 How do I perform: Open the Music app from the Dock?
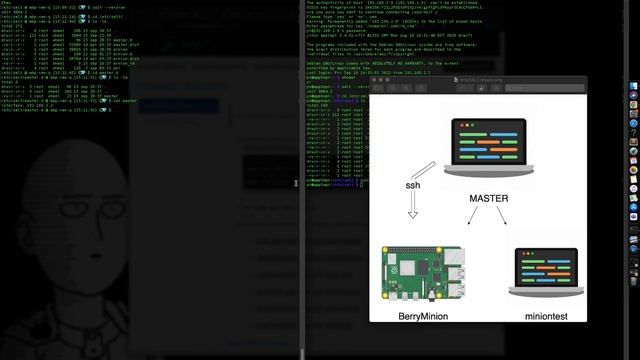pos(633,189)
